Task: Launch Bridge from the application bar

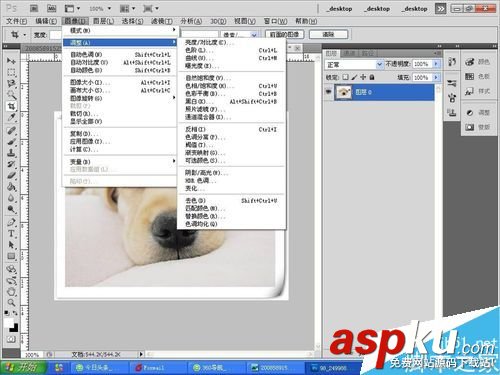Action: point(34,8)
